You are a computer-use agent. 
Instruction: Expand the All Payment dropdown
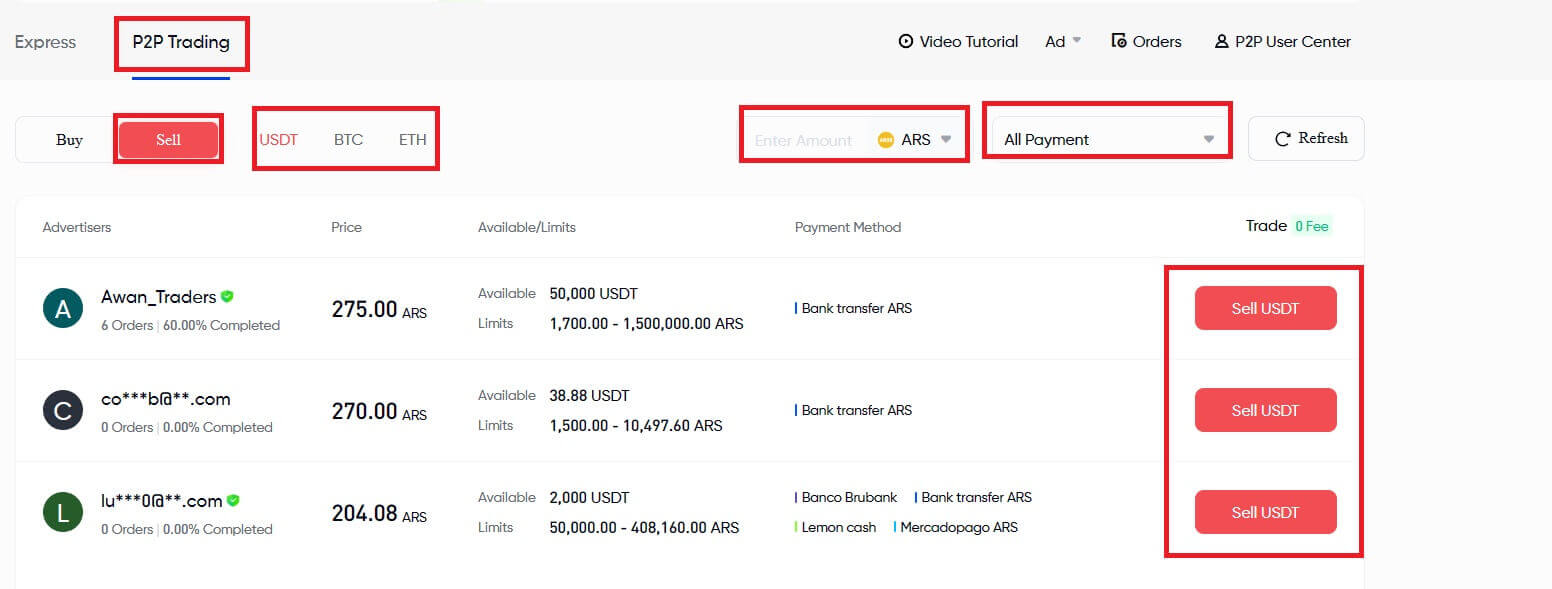tap(1107, 139)
